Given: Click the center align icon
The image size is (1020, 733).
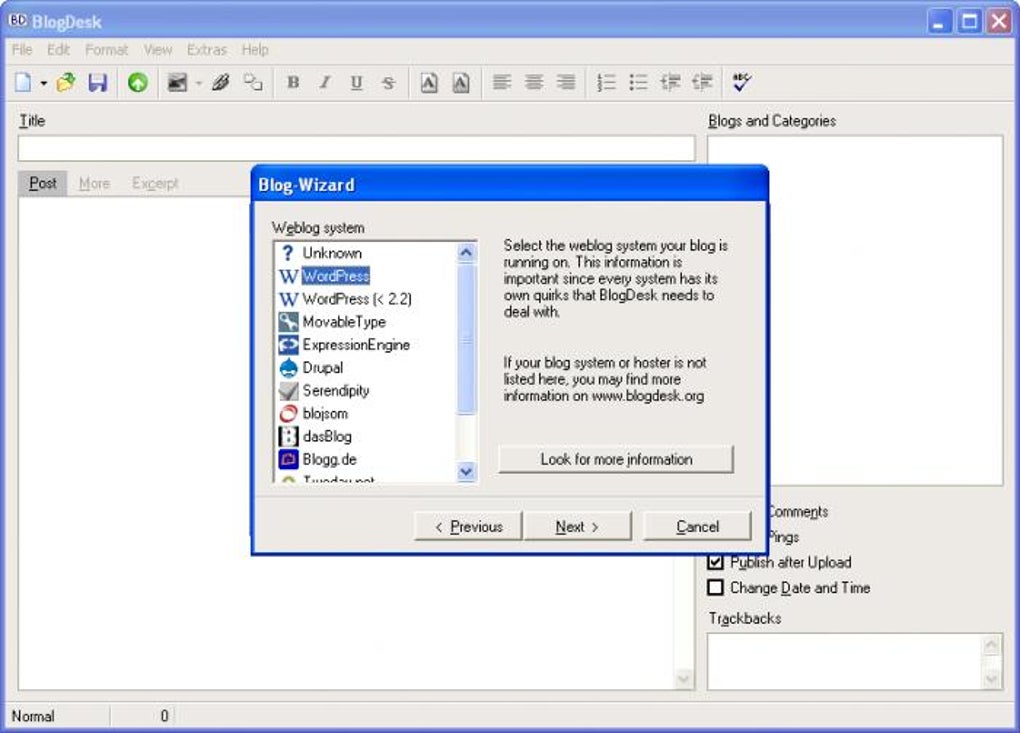Looking at the screenshot, I should 534,83.
